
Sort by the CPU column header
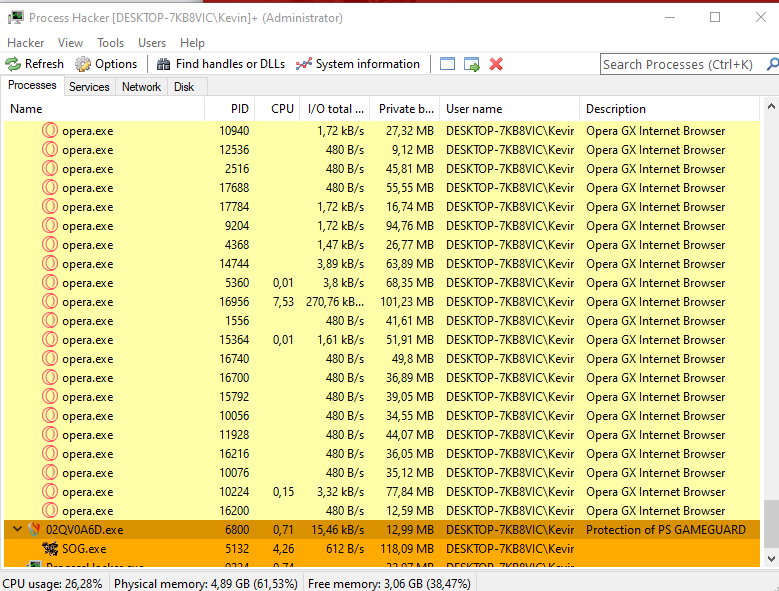pos(277,109)
